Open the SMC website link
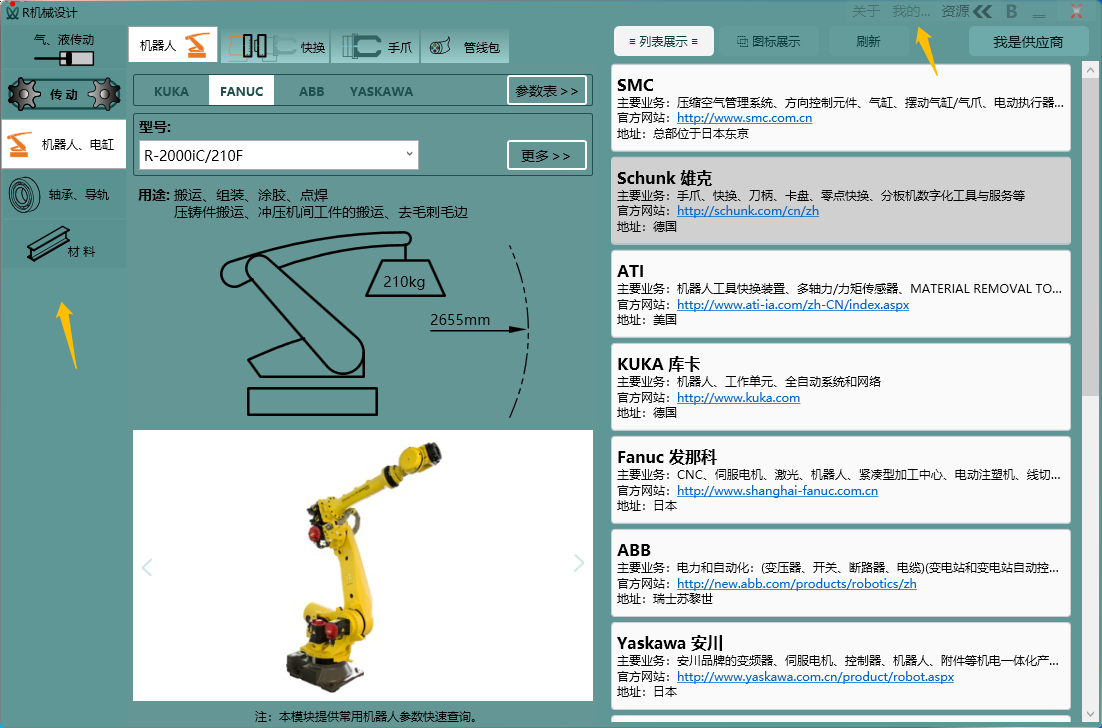 coord(744,117)
